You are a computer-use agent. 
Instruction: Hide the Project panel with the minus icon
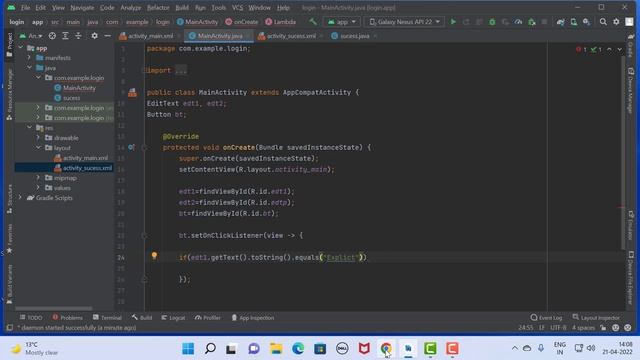[107, 36]
